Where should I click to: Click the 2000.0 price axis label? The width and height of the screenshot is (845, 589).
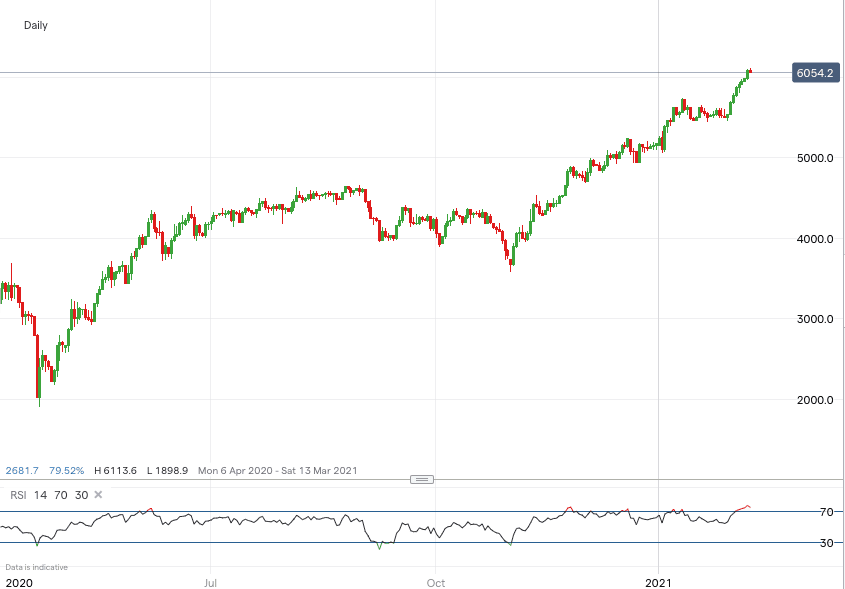tap(816, 400)
